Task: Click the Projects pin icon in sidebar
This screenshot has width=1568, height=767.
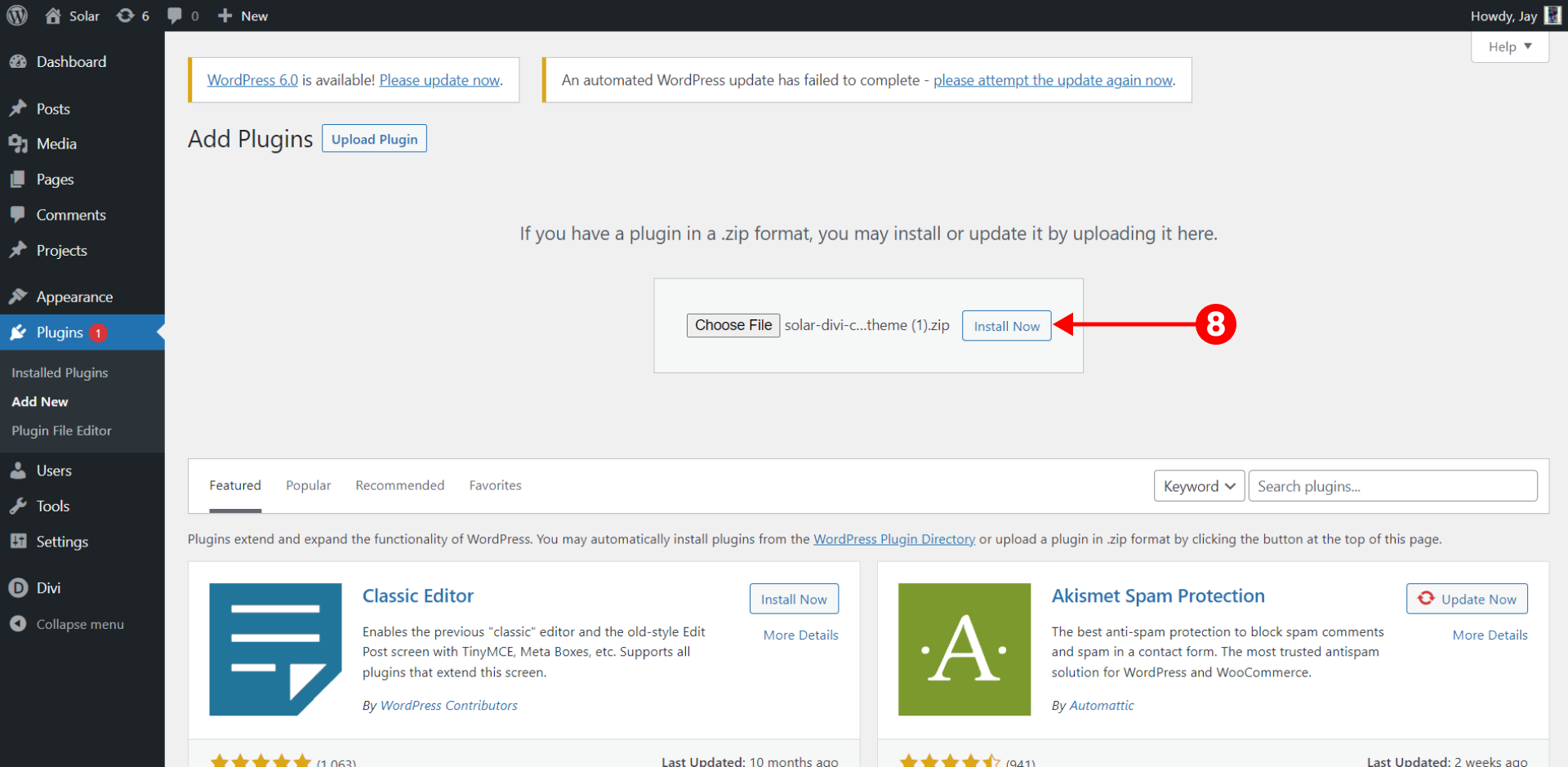Action: (18, 250)
